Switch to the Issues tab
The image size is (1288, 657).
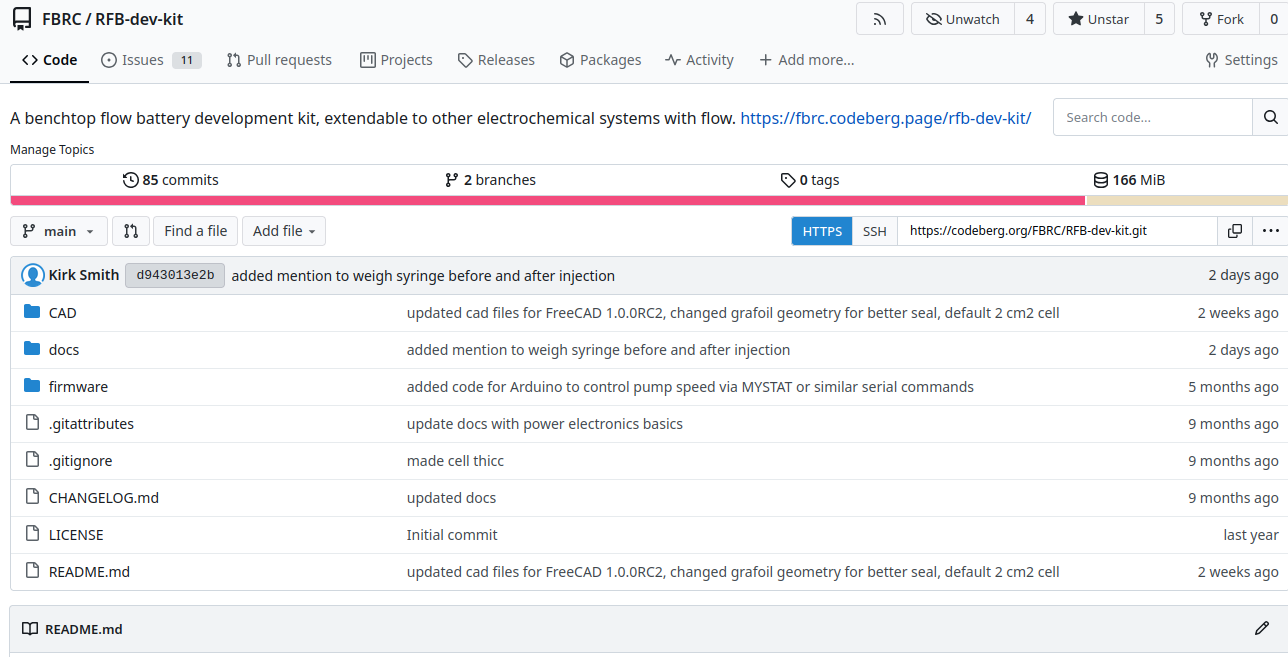click(x=142, y=60)
